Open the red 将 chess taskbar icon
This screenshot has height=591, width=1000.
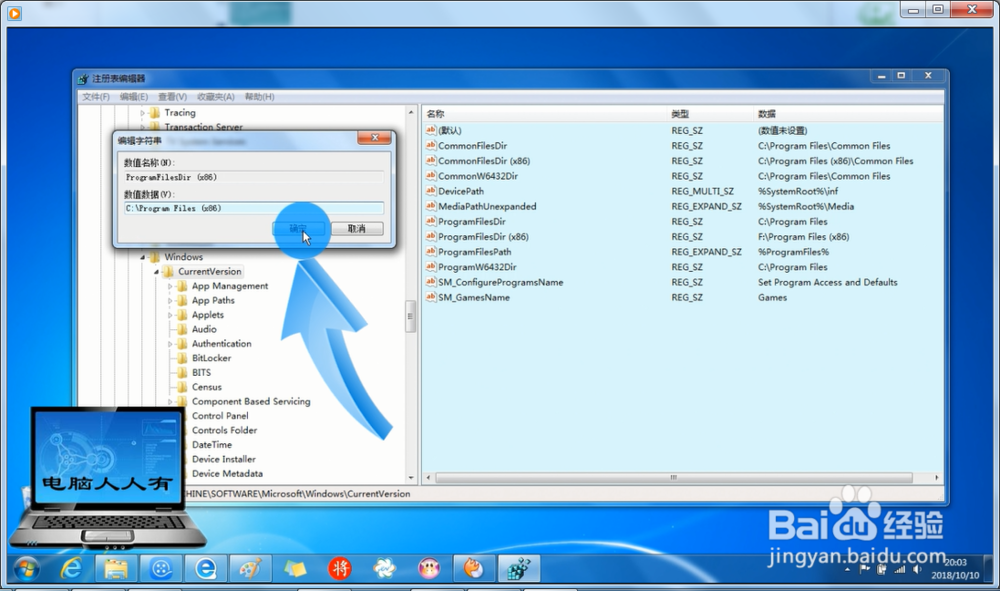[x=339, y=568]
